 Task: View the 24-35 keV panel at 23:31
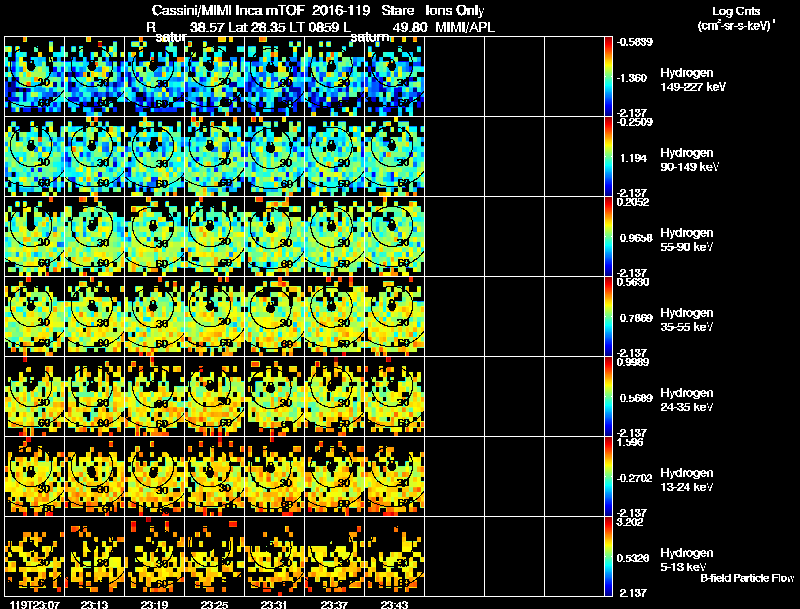[274, 397]
